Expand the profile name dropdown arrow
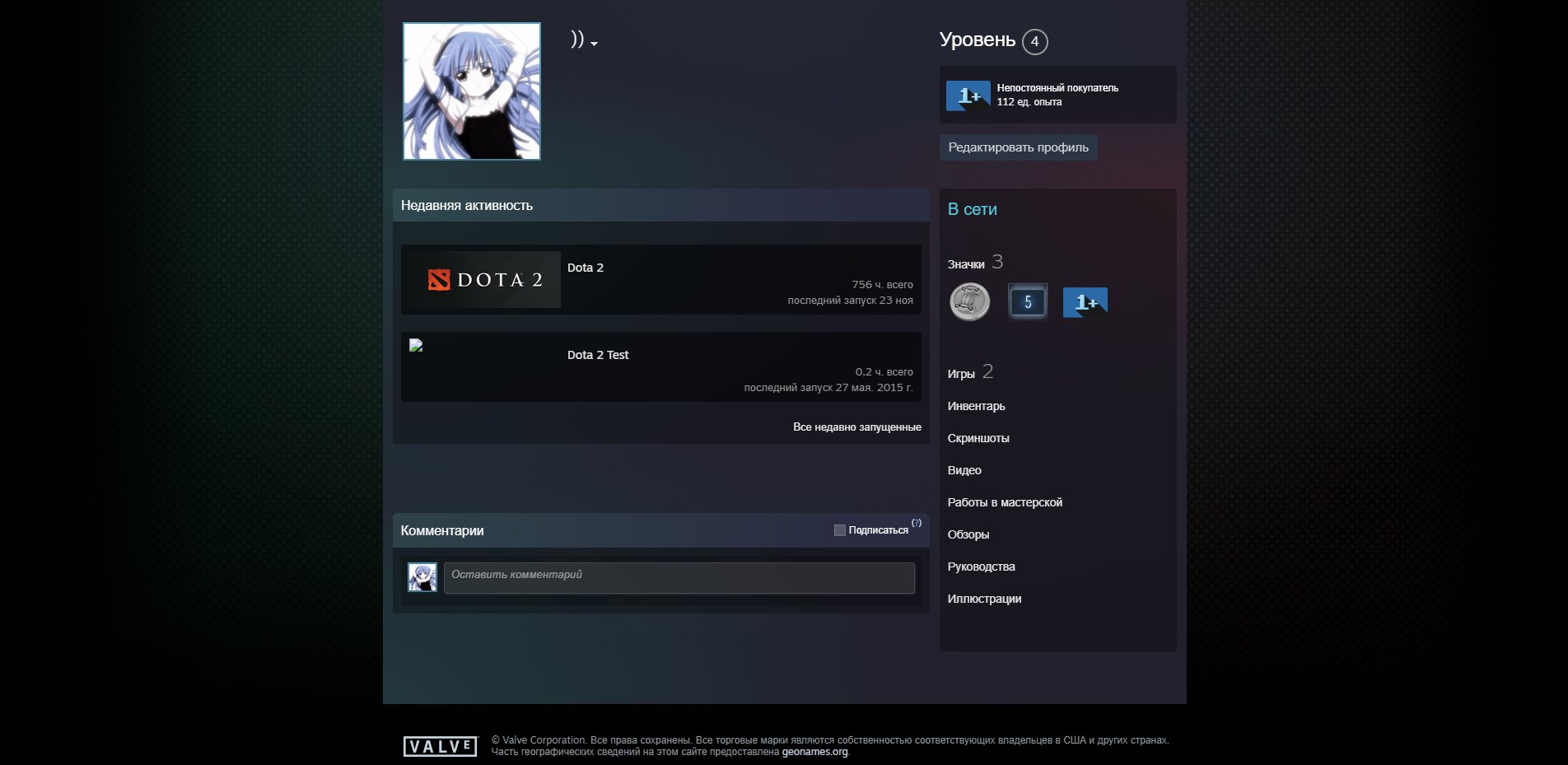The height and width of the screenshot is (765, 1568). tap(594, 44)
